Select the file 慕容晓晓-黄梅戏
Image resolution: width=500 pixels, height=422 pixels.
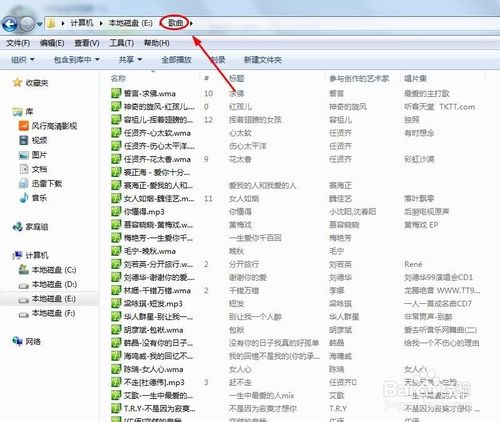pos(158,225)
